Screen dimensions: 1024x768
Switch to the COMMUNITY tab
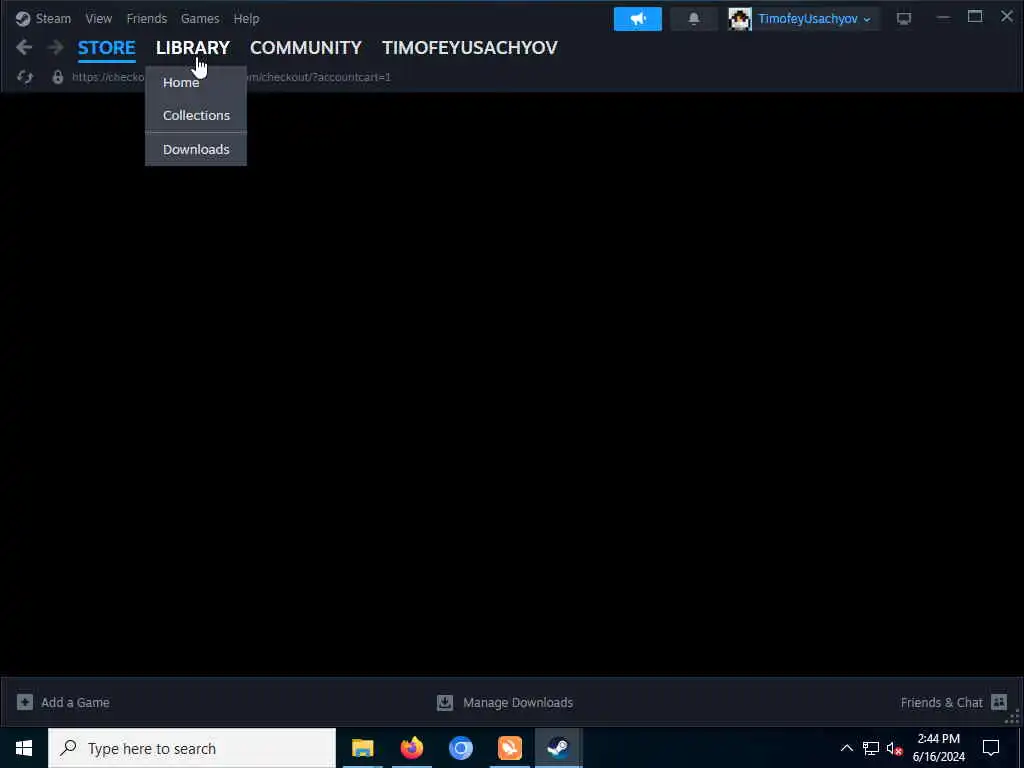(306, 48)
